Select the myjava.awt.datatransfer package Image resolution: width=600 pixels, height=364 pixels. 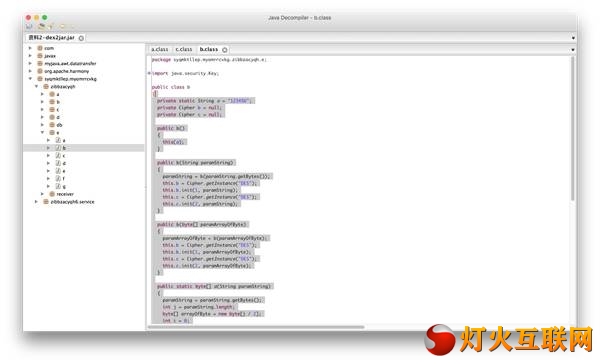point(70,63)
